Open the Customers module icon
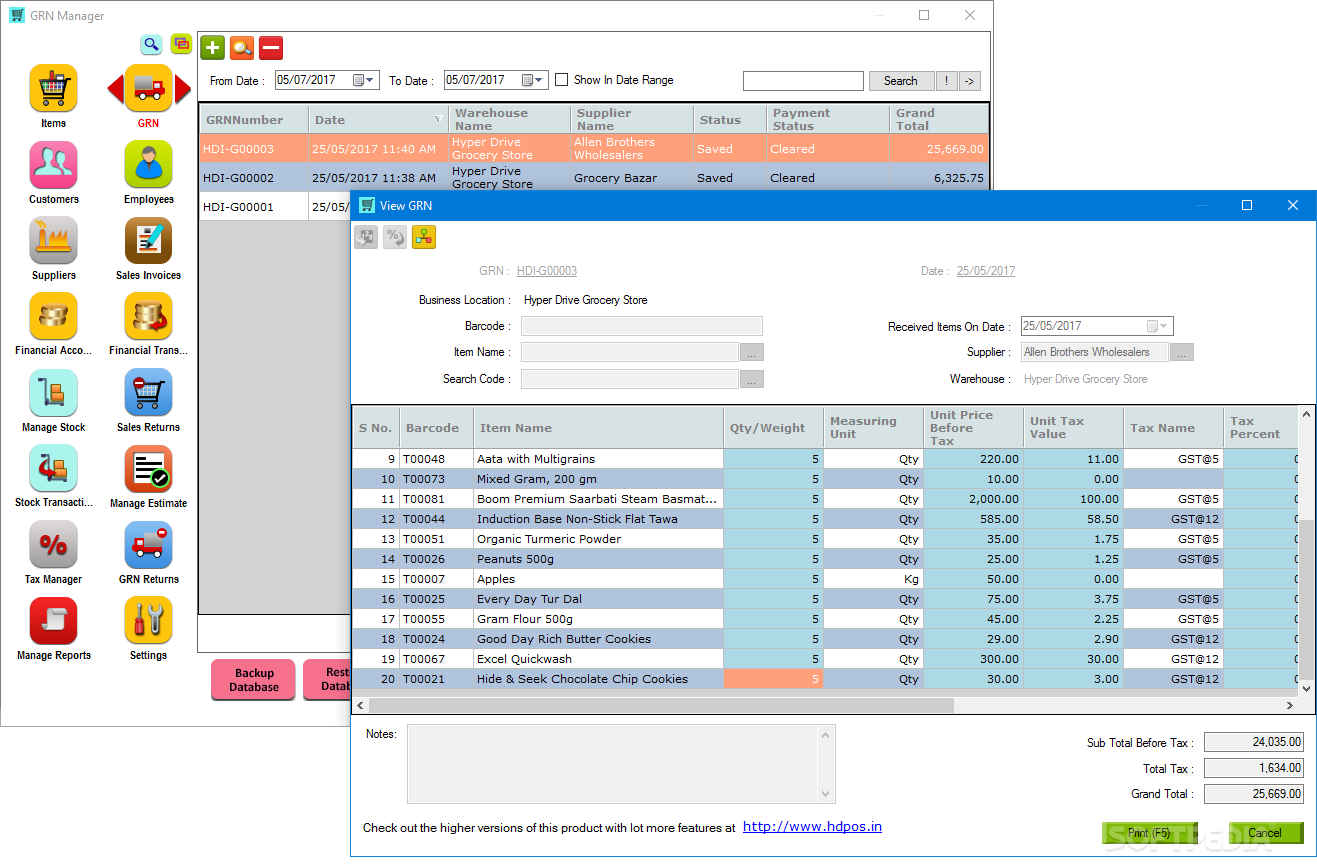Viewport: 1317px width, 865px height. point(54,164)
